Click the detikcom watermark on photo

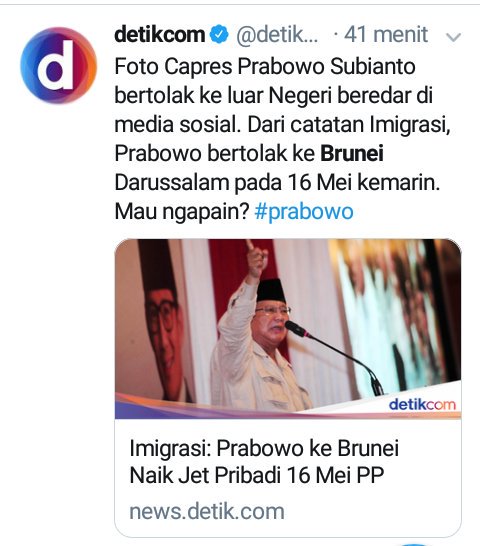(x=422, y=404)
